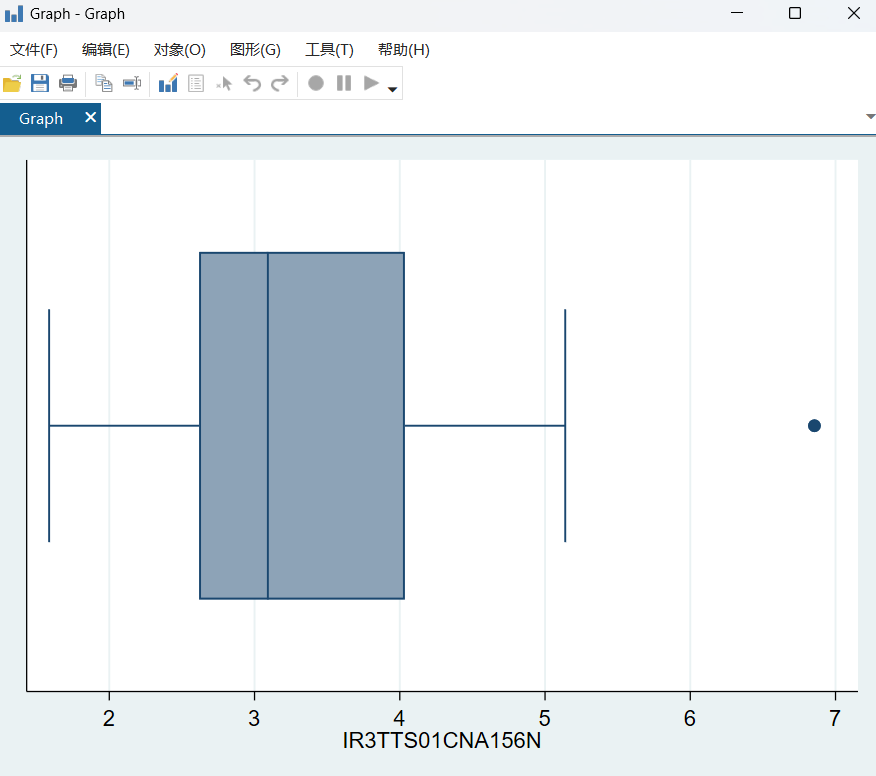Click the outlier dot in the box plot
876x776 pixels.
point(814,426)
